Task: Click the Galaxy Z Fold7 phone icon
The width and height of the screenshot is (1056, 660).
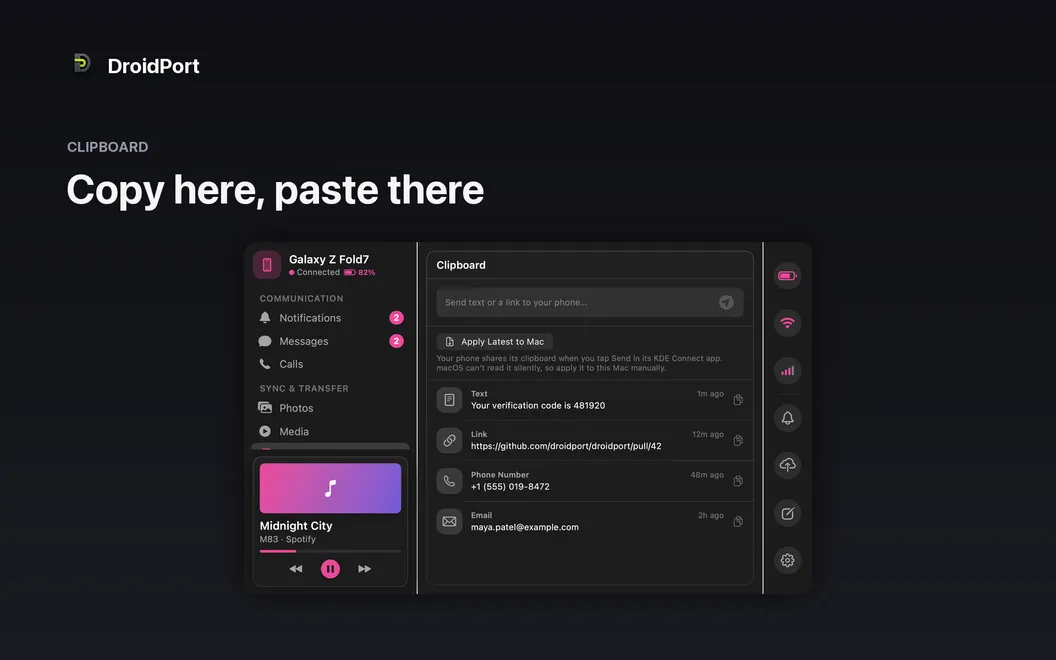Action: (x=267, y=265)
